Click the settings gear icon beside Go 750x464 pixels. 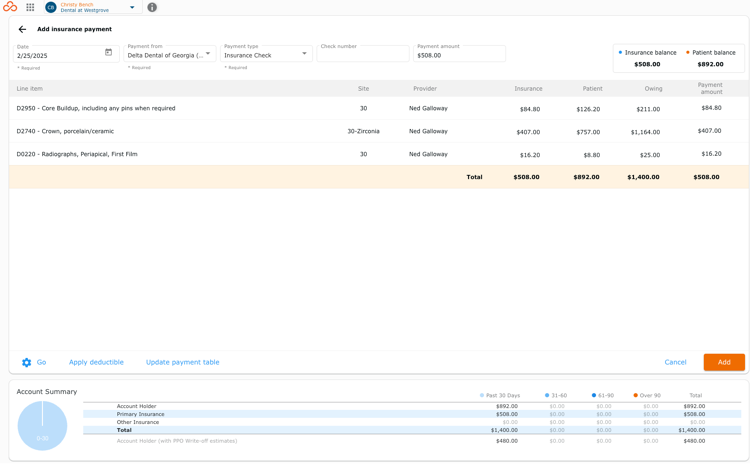click(x=26, y=363)
